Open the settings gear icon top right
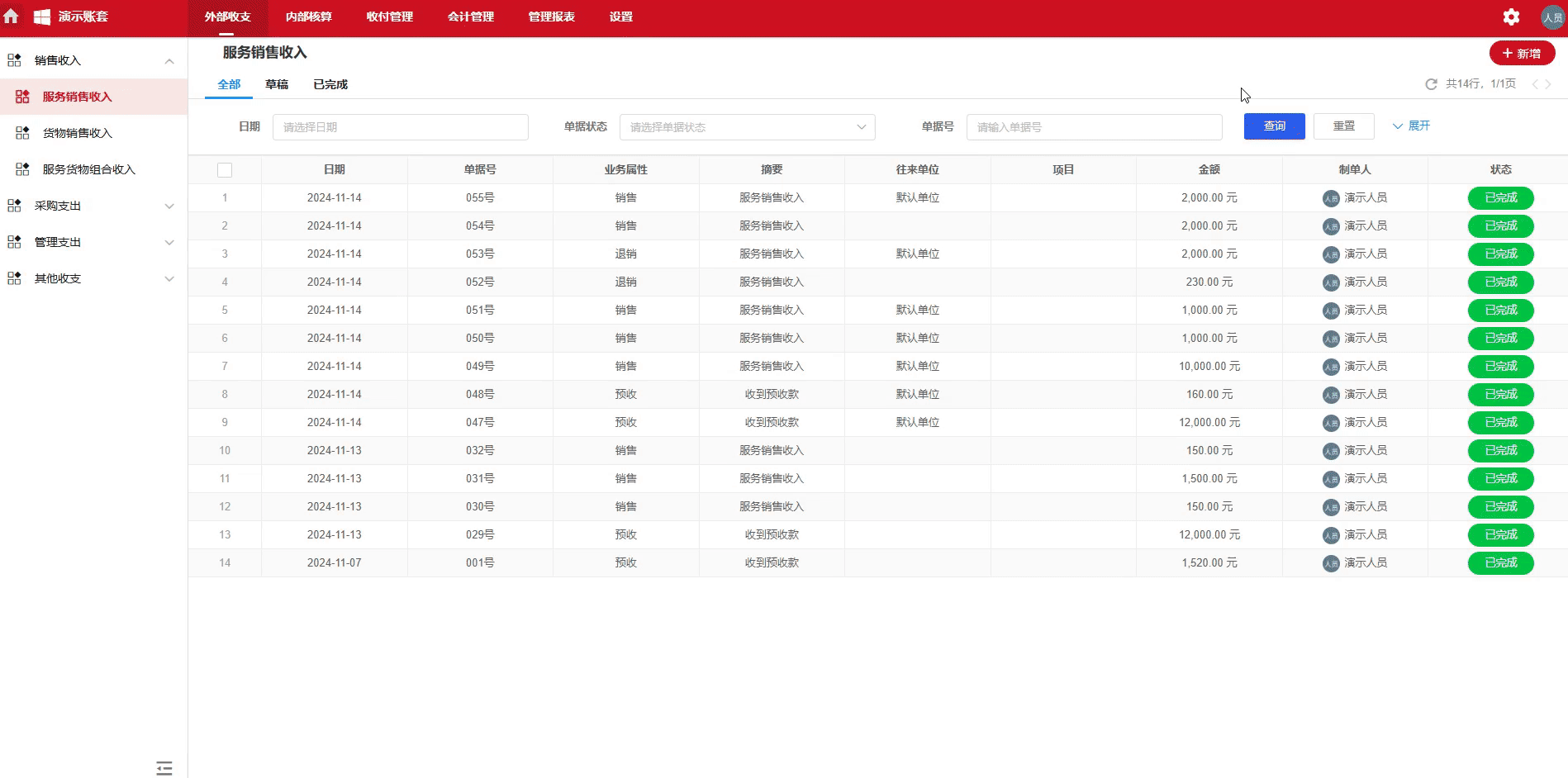Image resolution: width=1568 pixels, height=778 pixels. [x=1512, y=17]
